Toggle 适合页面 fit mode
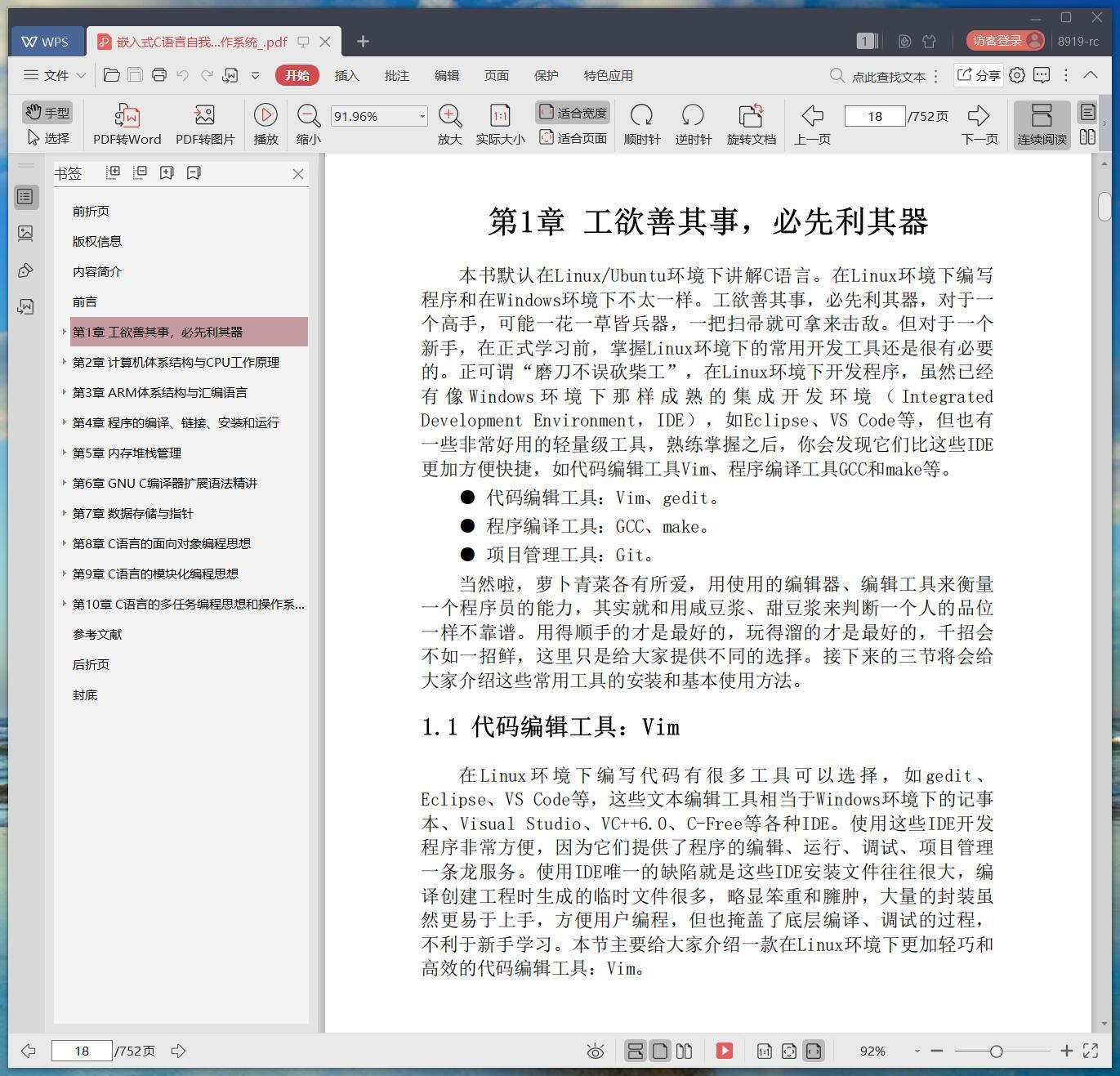 coord(573,138)
